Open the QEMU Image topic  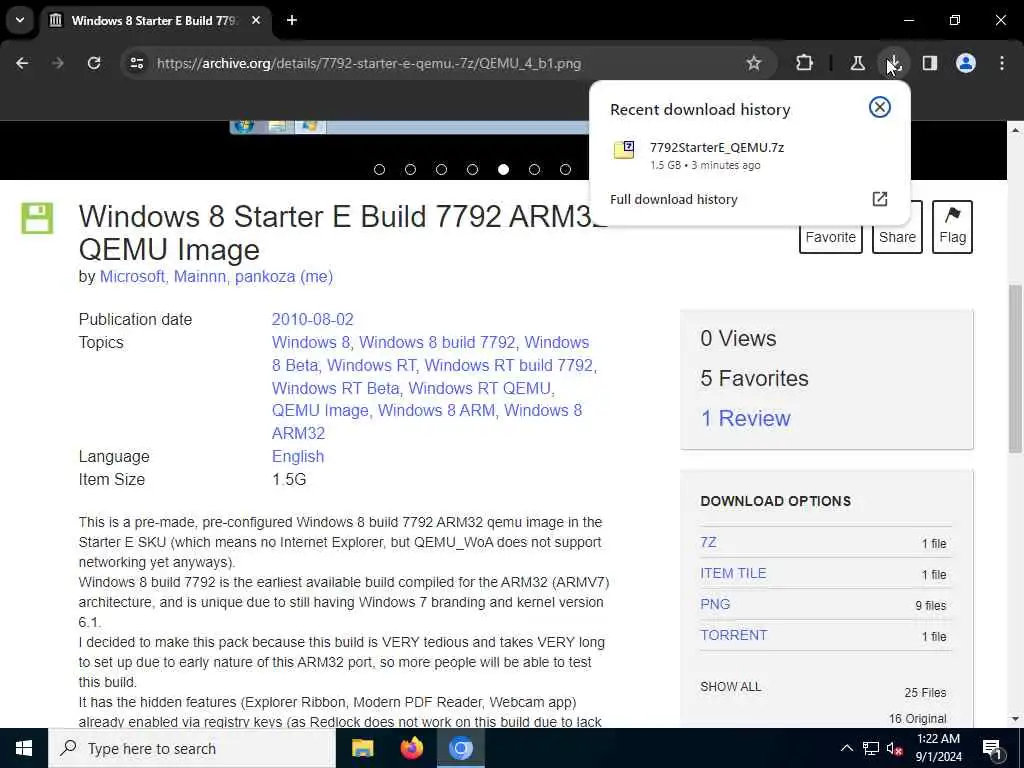(320, 411)
